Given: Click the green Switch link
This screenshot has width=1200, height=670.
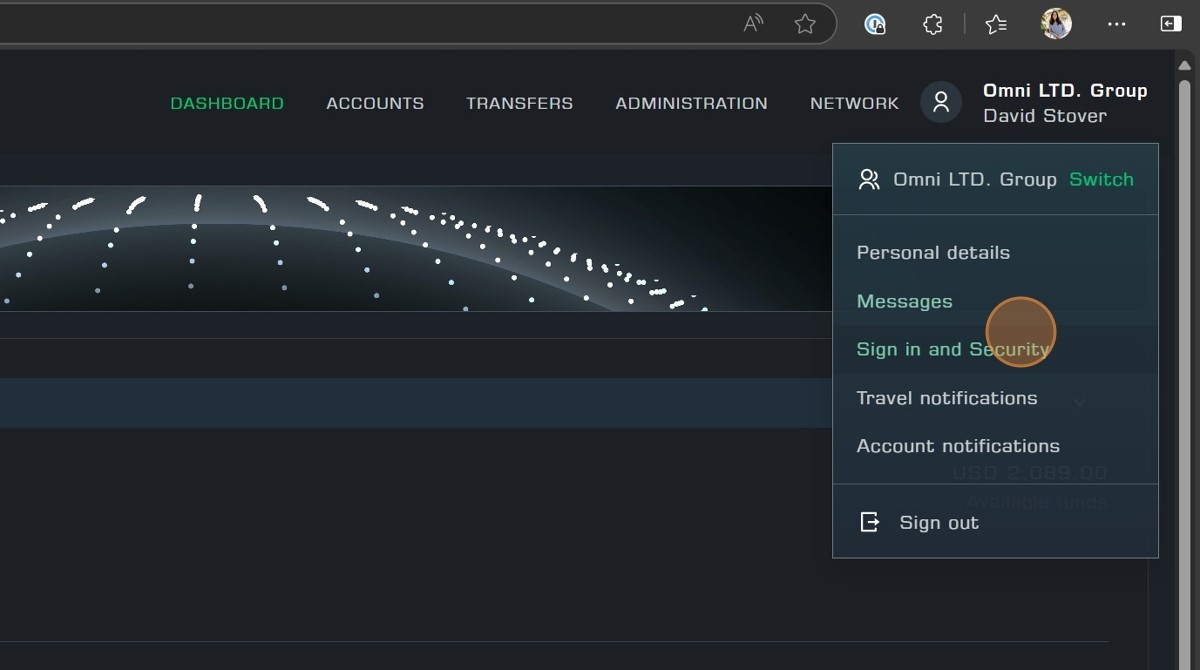Looking at the screenshot, I should 1101,179.
